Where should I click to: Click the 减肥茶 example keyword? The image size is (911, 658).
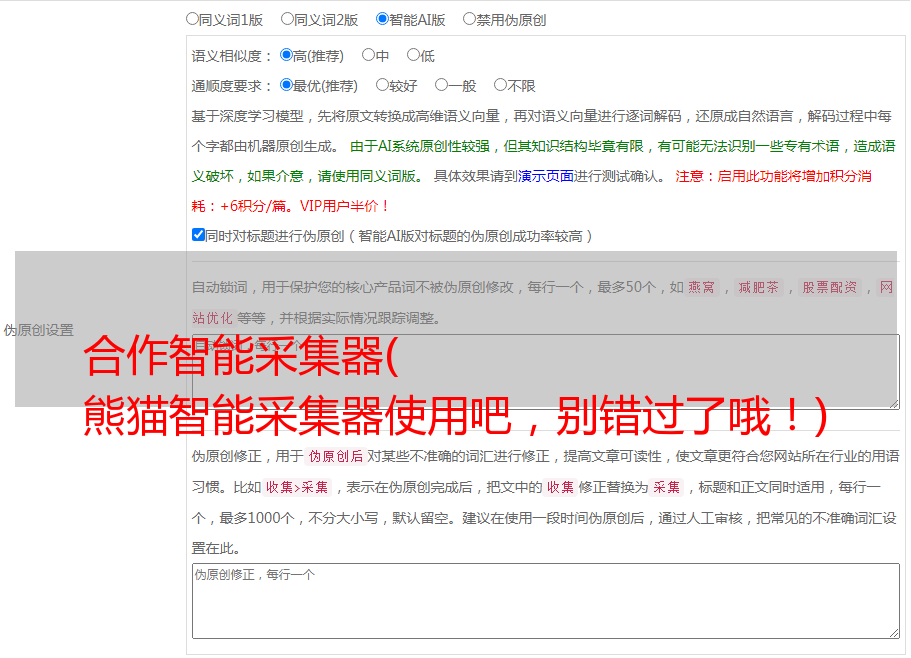pyautogui.click(x=759, y=287)
